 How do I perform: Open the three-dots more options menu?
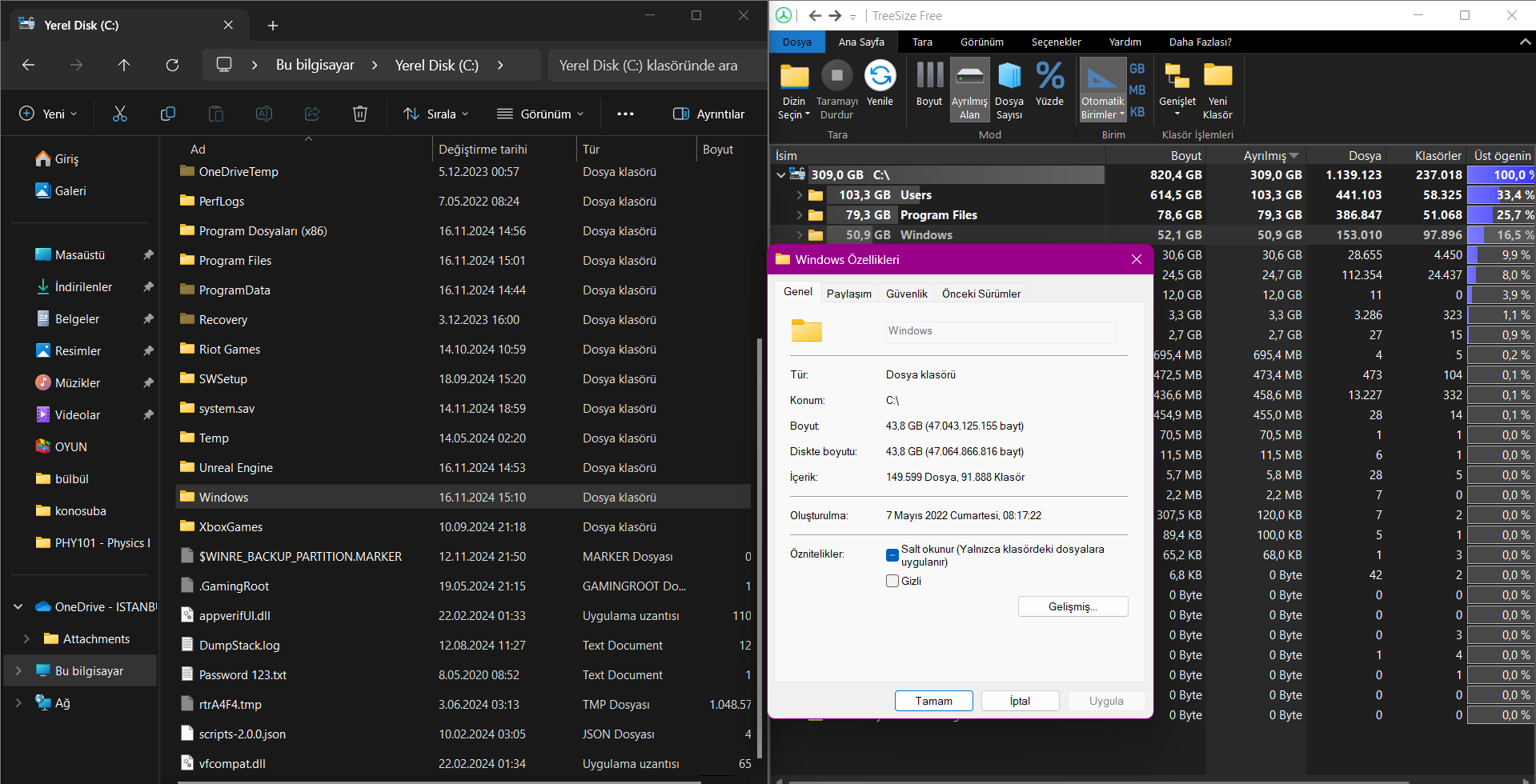point(625,114)
